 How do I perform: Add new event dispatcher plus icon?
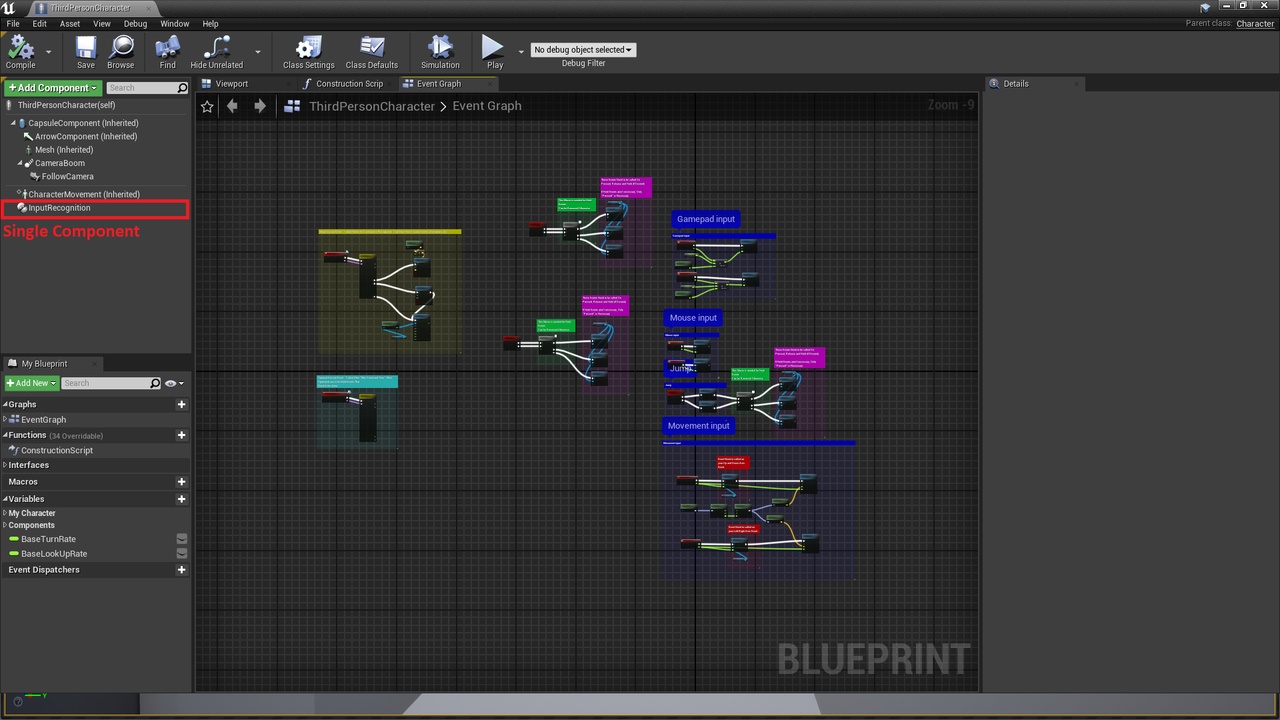point(181,570)
